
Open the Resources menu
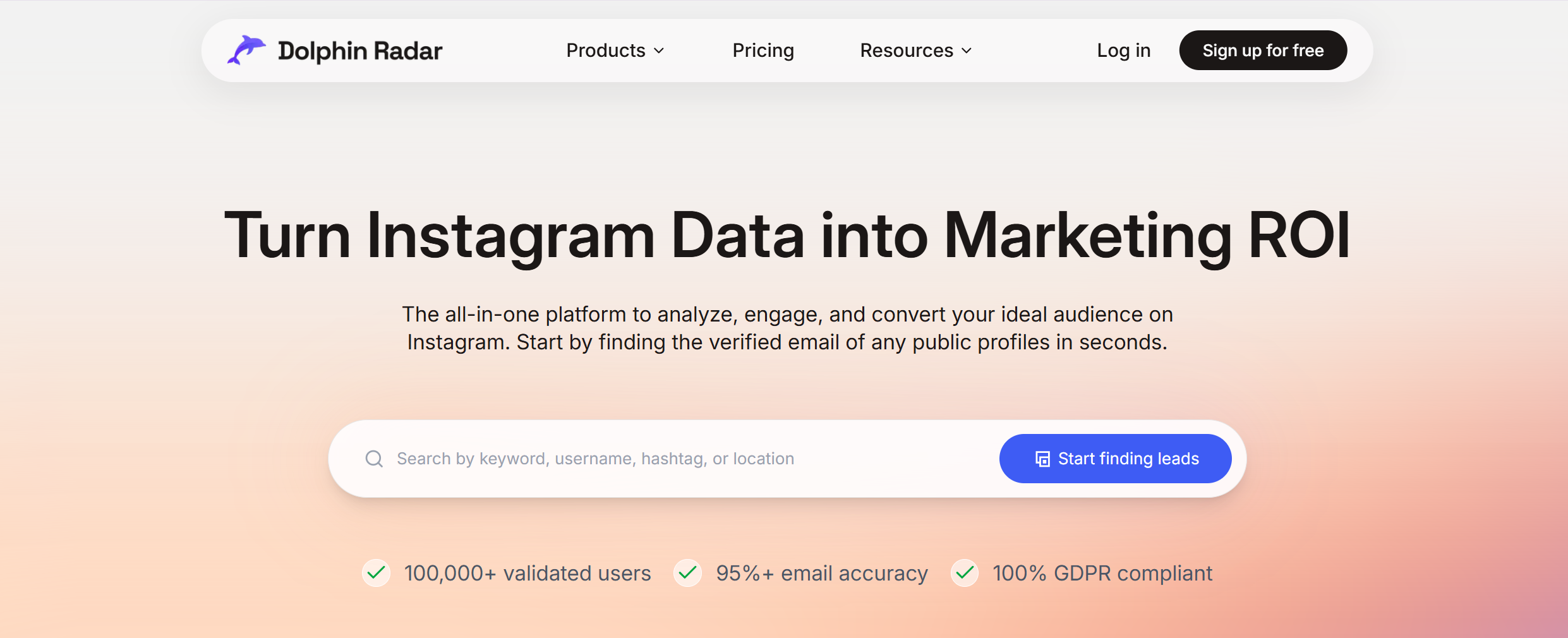point(907,51)
